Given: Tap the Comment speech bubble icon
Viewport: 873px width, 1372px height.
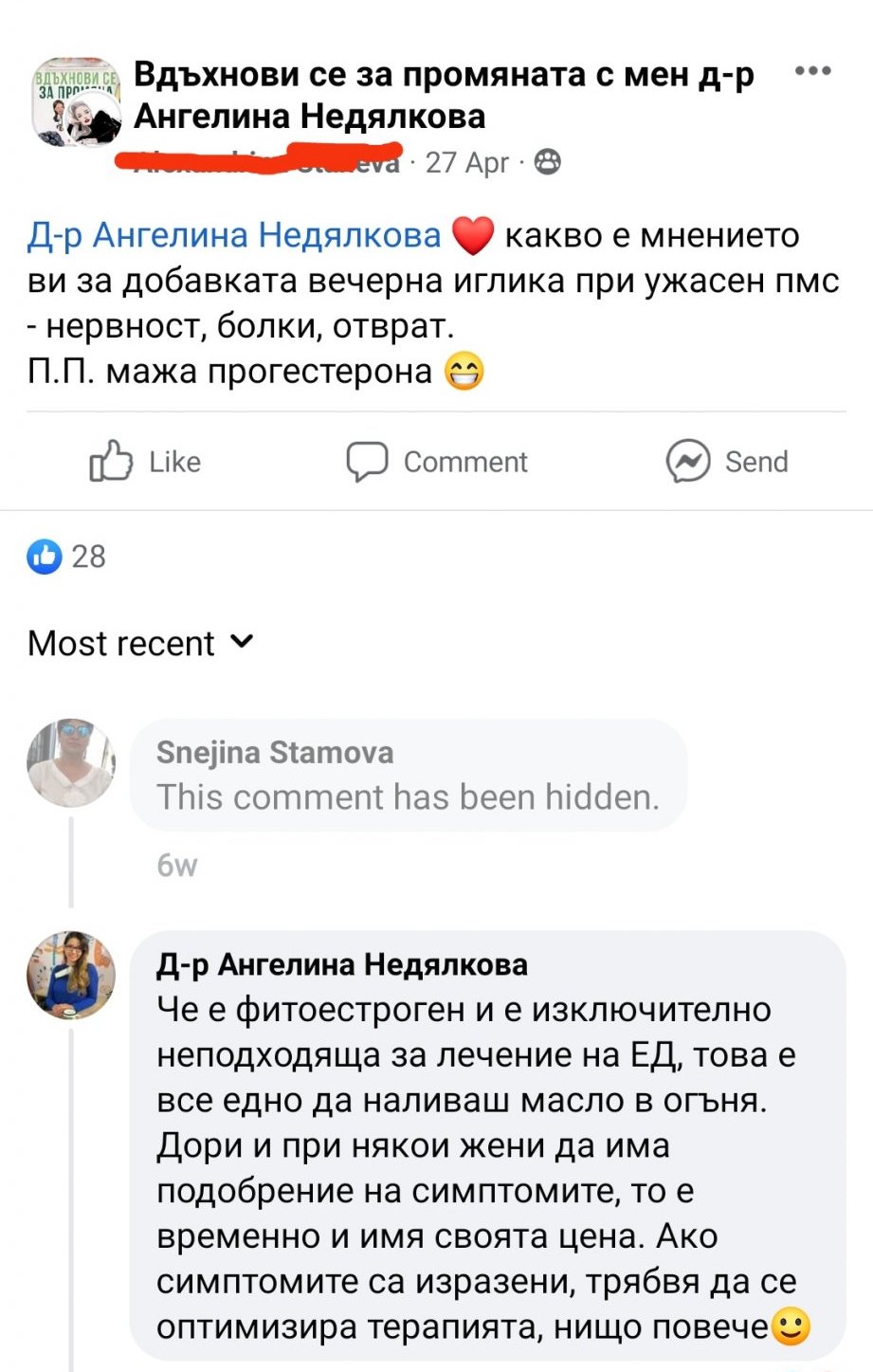Looking at the screenshot, I should coord(366,462).
